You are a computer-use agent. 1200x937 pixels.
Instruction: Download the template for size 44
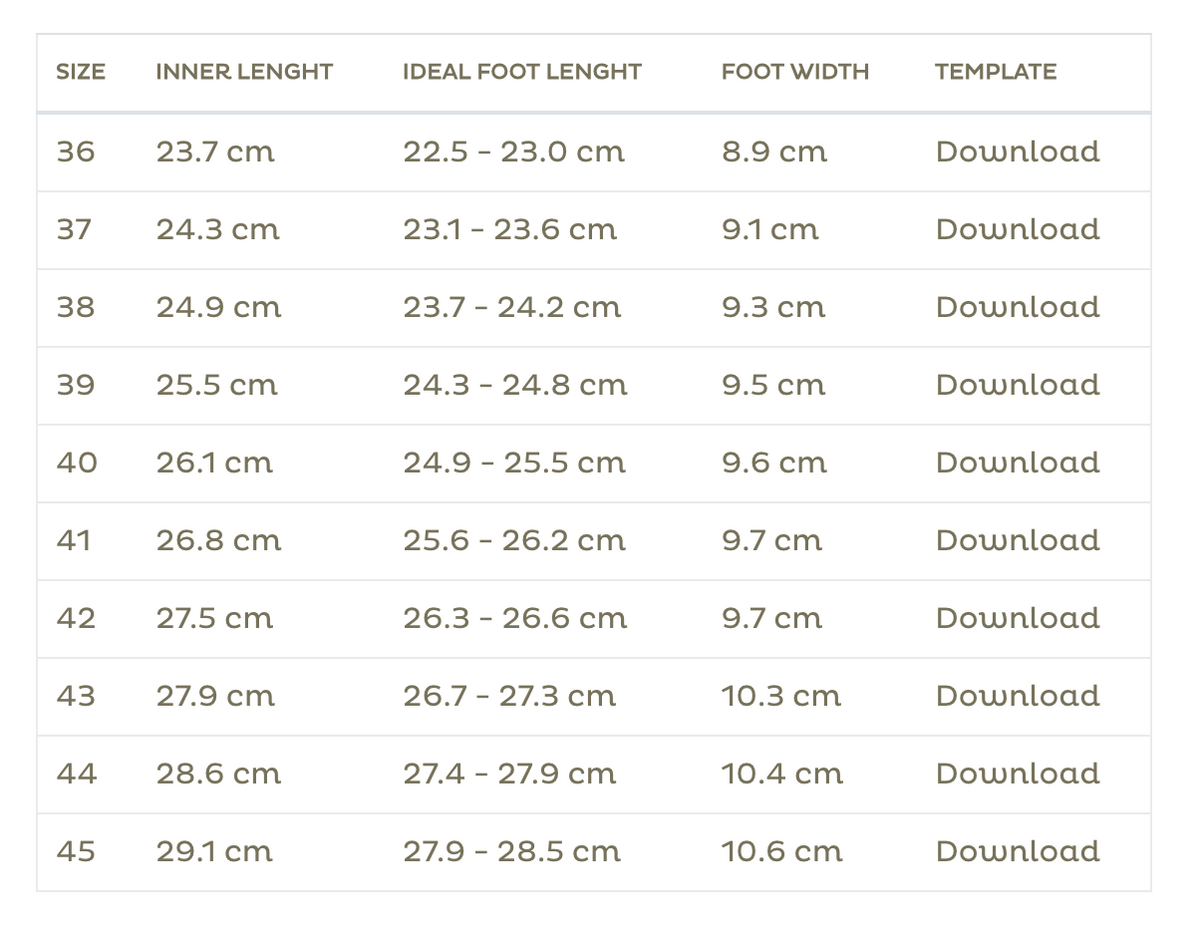1017,774
